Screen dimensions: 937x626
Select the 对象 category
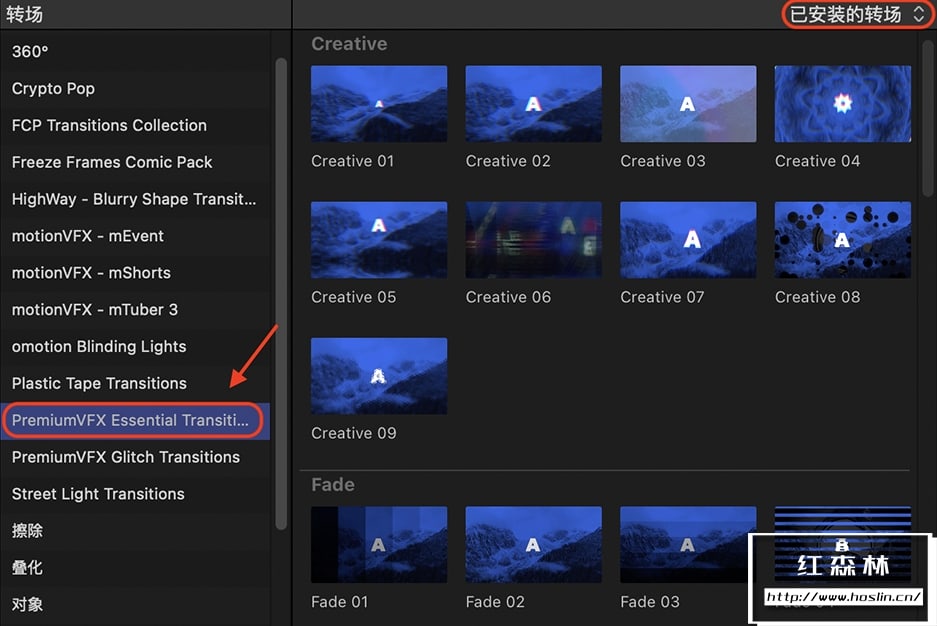pos(135,604)
